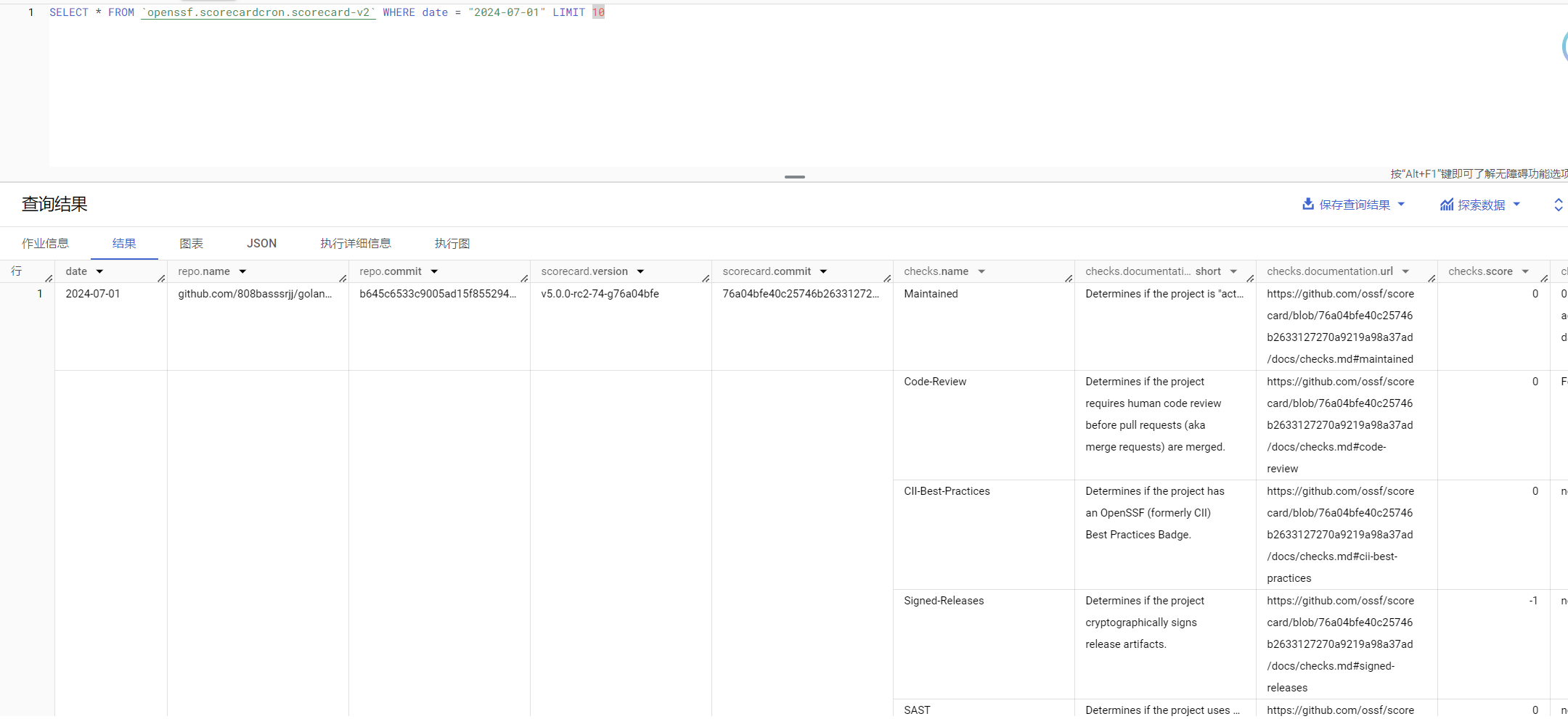The image size is (1568, 719).
Task: Click the Signed-Releases check name cell
Action: point(944,601)
